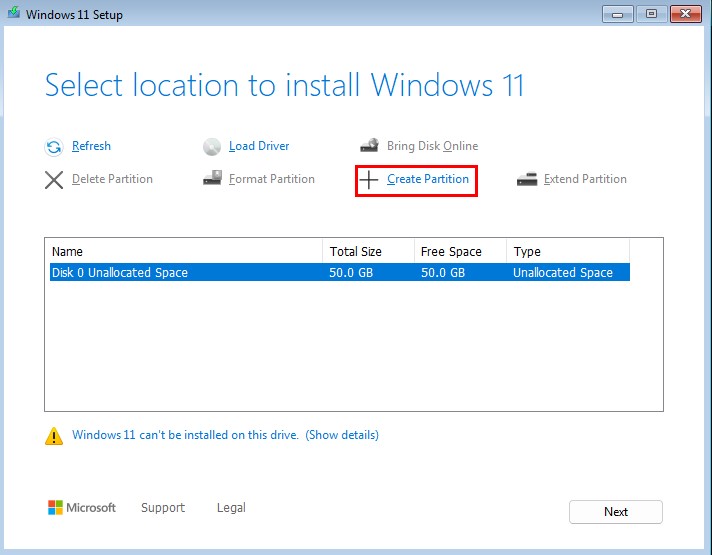712x555 pixels.
Task: Expand Show details for the warning
Action: [x=342, y=435]
